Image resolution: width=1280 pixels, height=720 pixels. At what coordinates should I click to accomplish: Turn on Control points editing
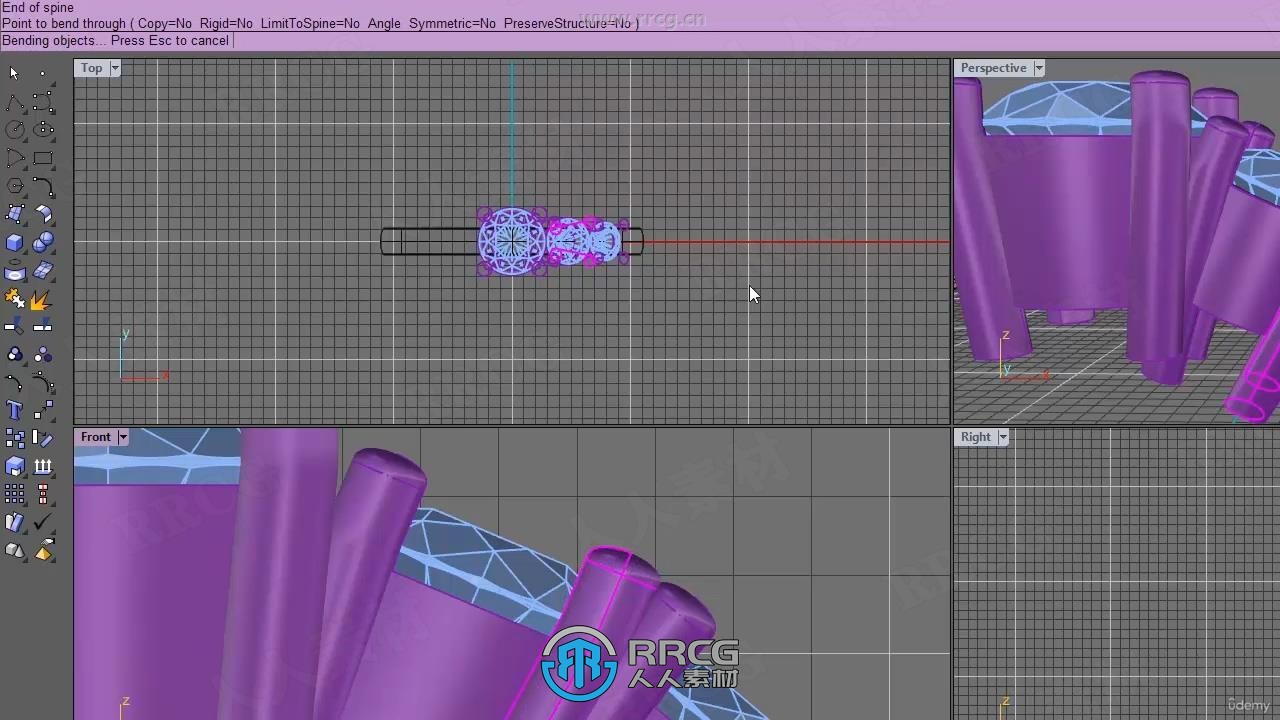pyautogui.click(x=14, y=383)
